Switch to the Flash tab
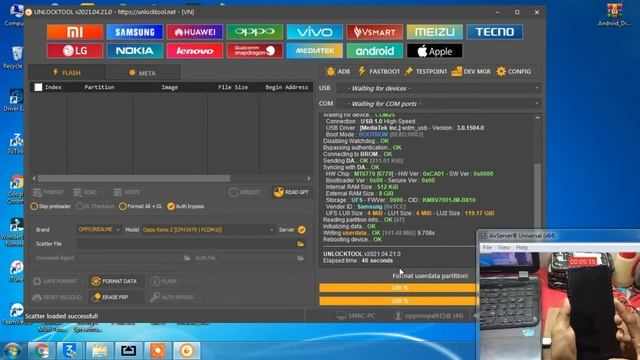Viewport: 640px width, 360px height. pos(67,73)
